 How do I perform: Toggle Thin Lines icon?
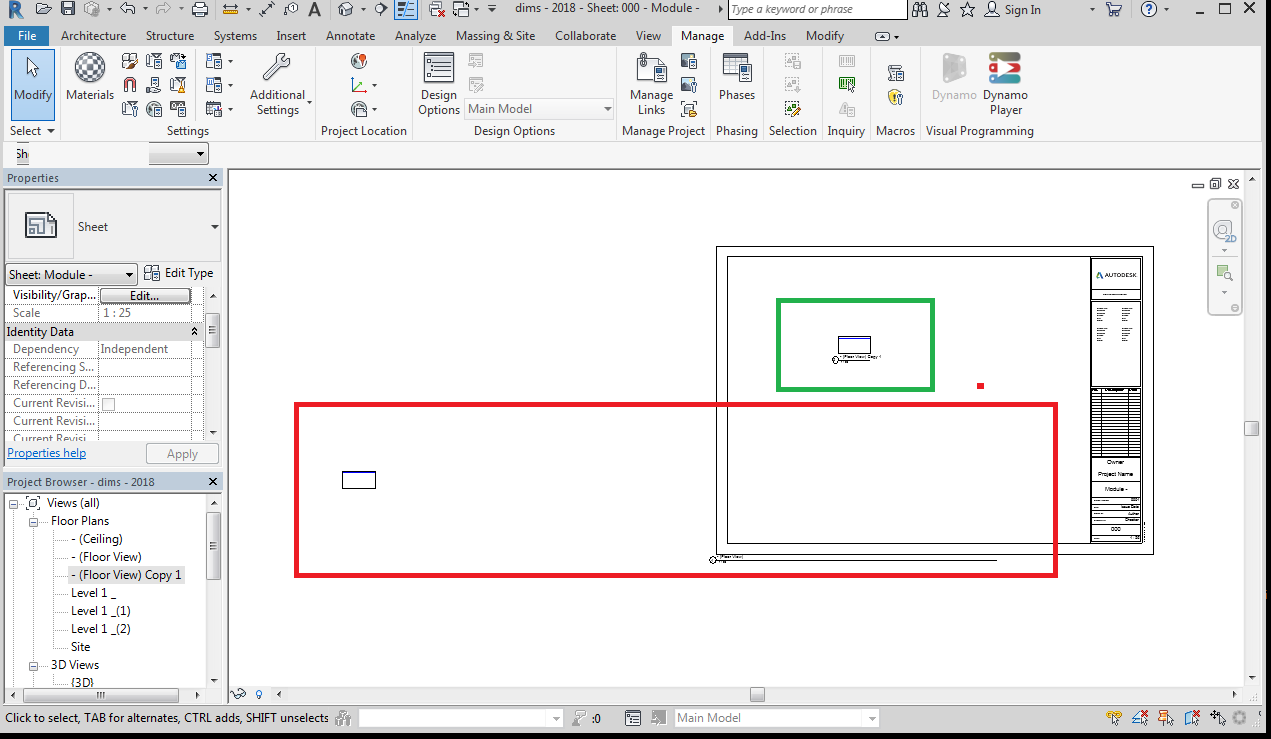pos(406,10)
